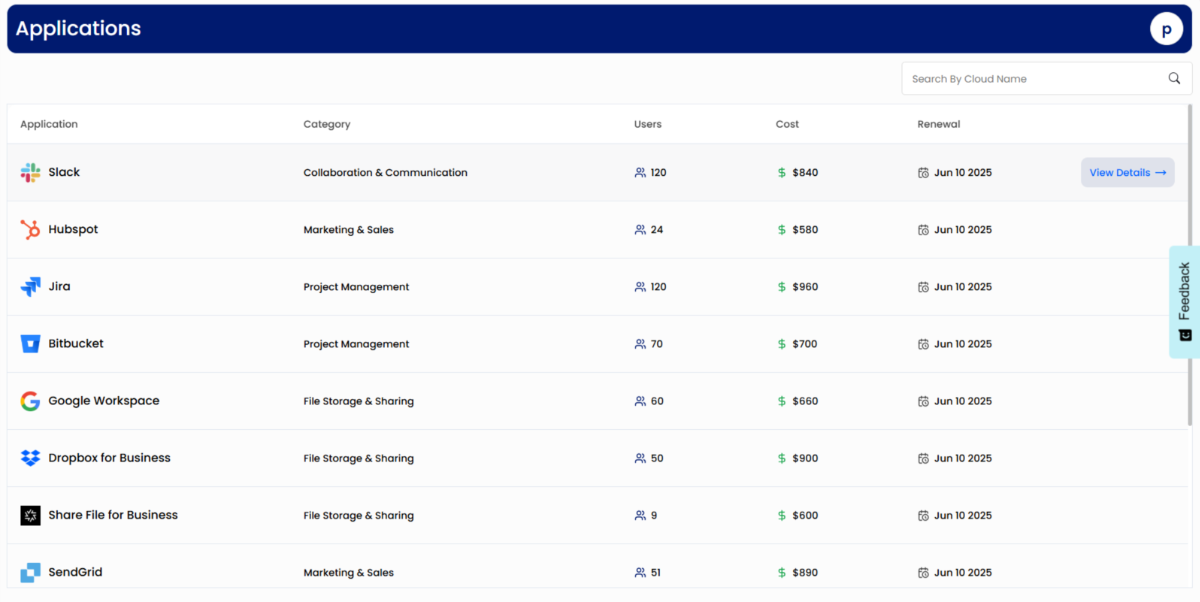1200x602 pixels.
Task: Click the $600 cost value
Action: (x=805, y=516)
